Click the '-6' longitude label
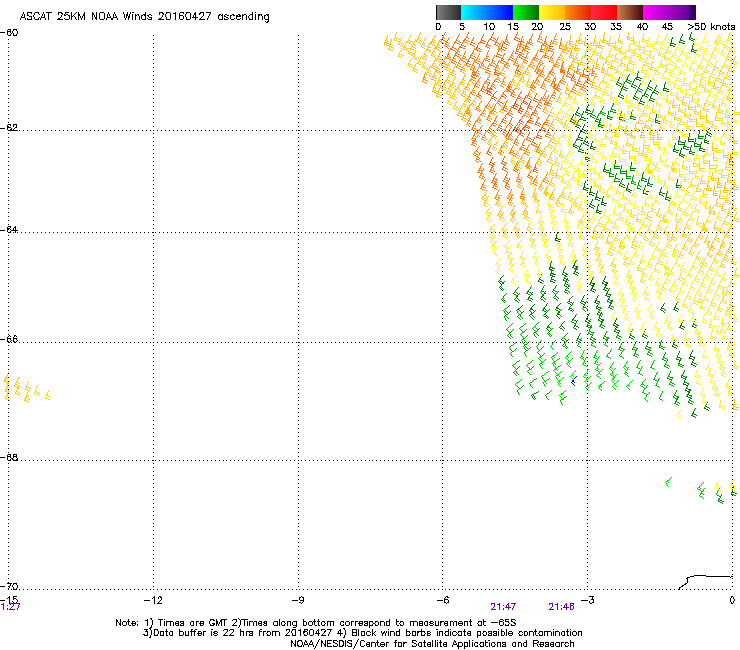The width and height of the screenshot is (740, 650). pyautogui.click(x=442, y=600)
